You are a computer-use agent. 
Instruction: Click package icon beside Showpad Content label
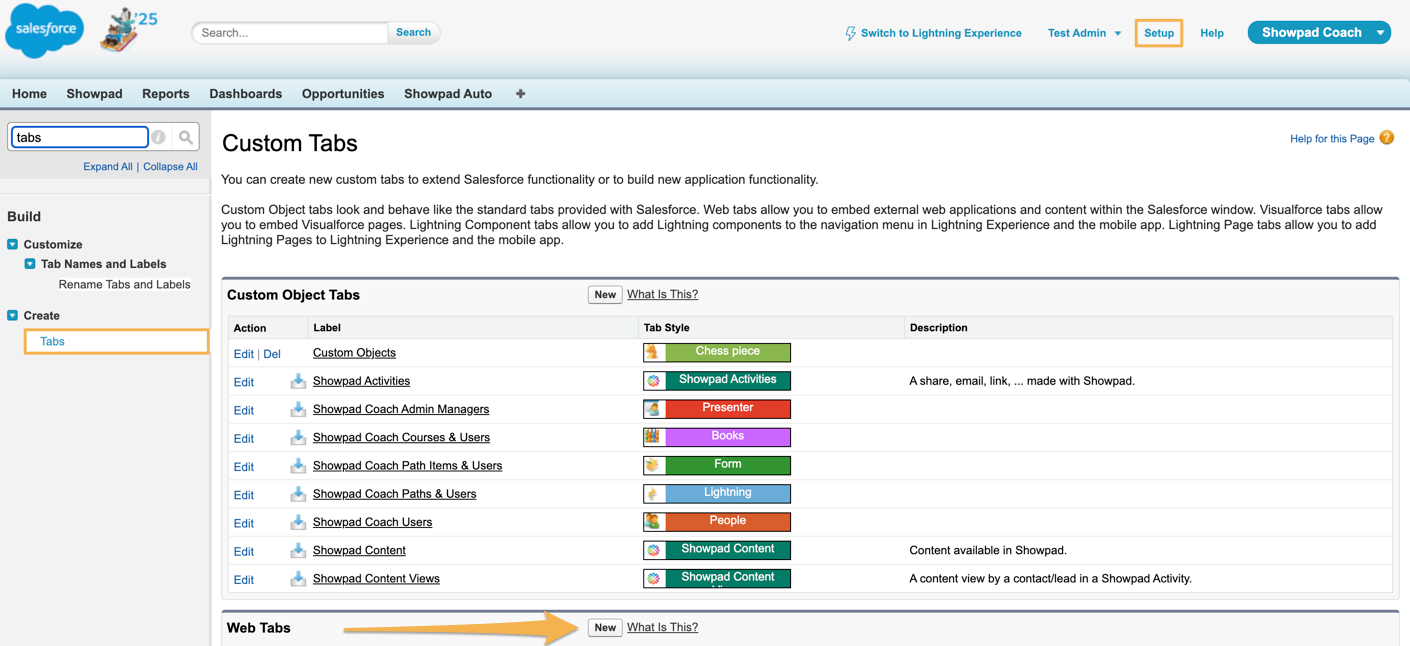tap(298, 550)
